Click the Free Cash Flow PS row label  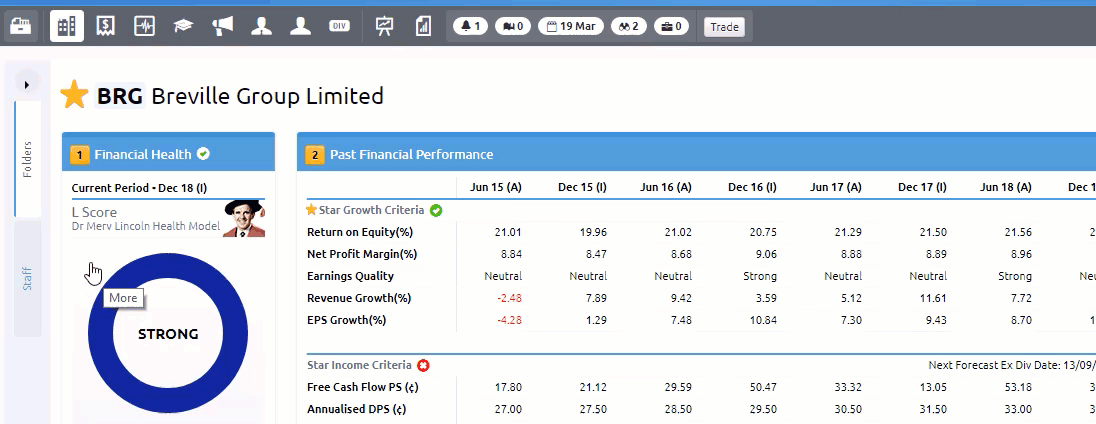[363, 387]
